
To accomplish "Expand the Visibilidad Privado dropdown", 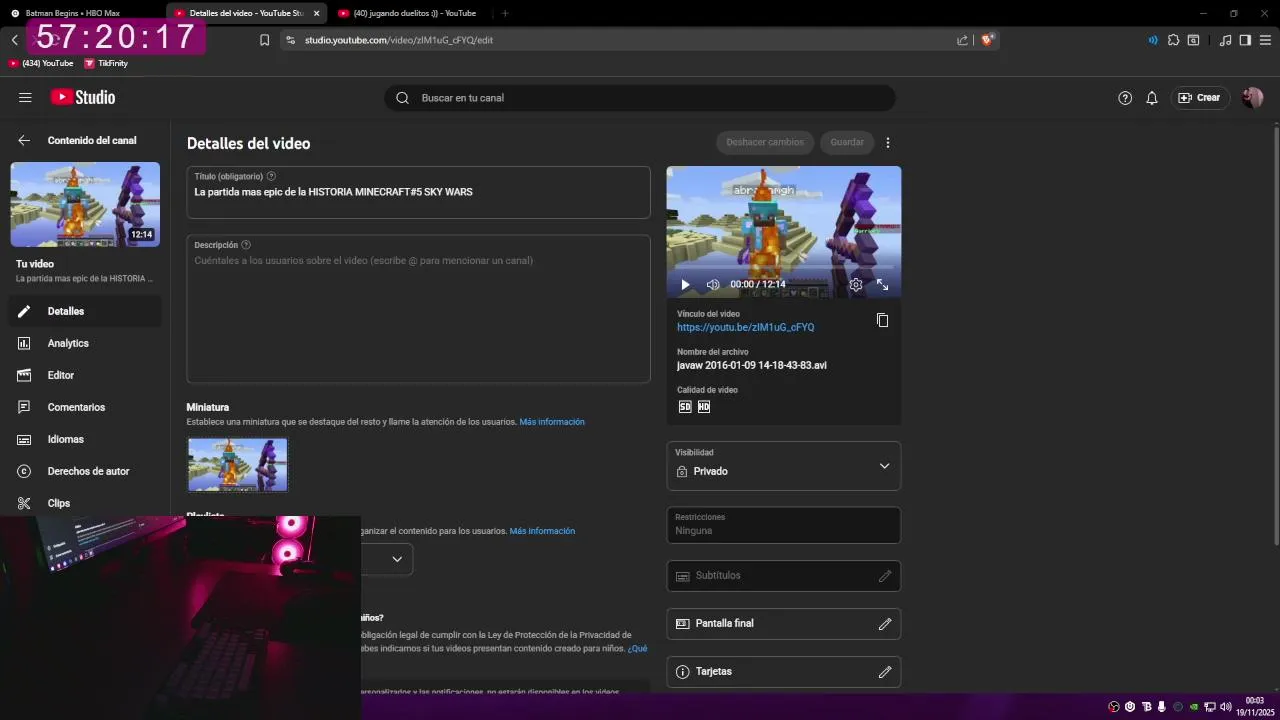I will (x=784, y=466).
